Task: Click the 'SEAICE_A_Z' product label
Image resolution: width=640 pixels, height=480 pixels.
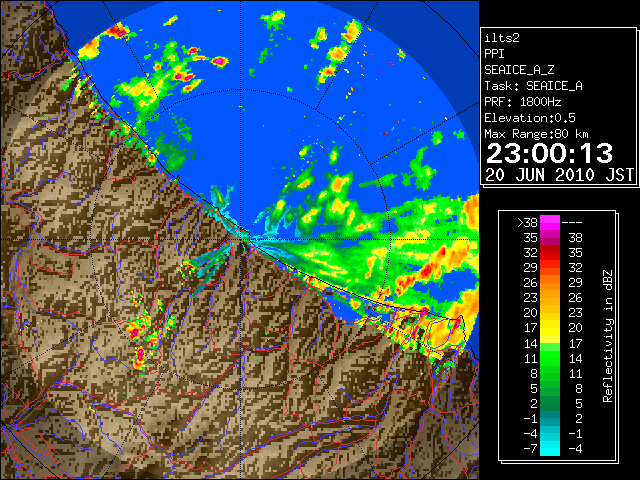Action: tap(519, 70)
